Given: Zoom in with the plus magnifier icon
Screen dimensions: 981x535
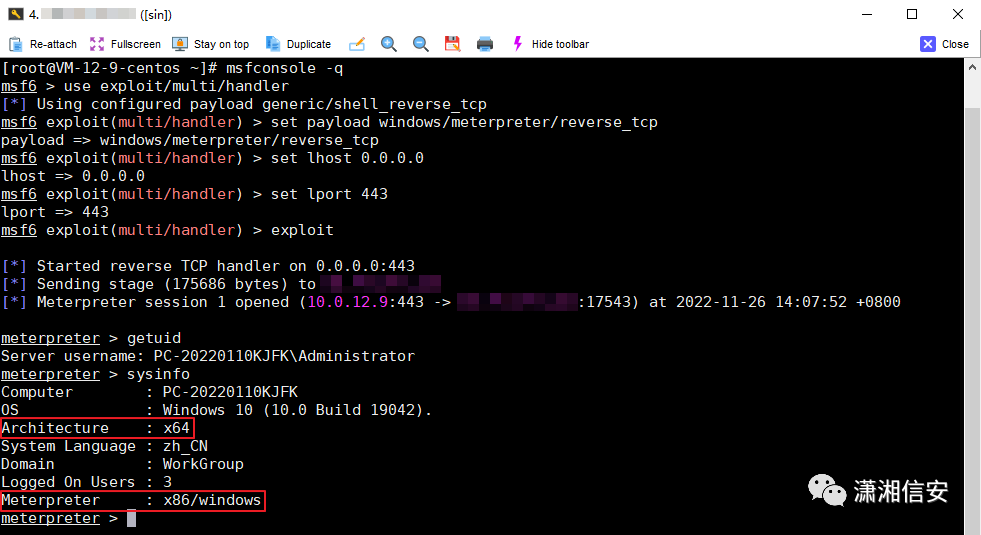Looking at the screenshot, I should point(389,44).
